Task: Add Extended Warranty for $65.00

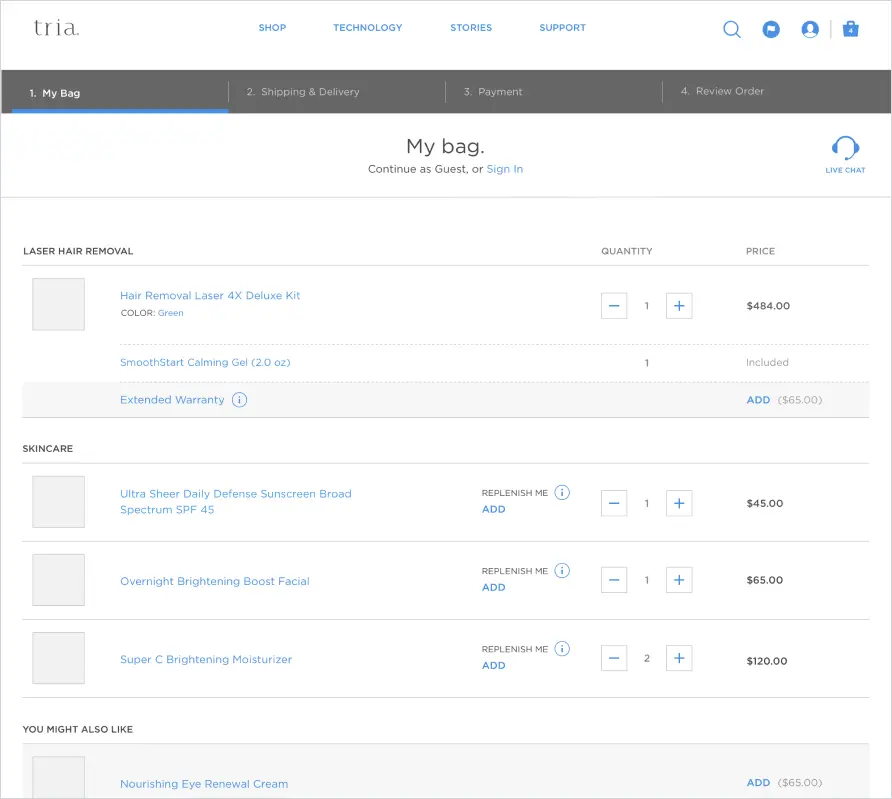Action: click(758, 400)
